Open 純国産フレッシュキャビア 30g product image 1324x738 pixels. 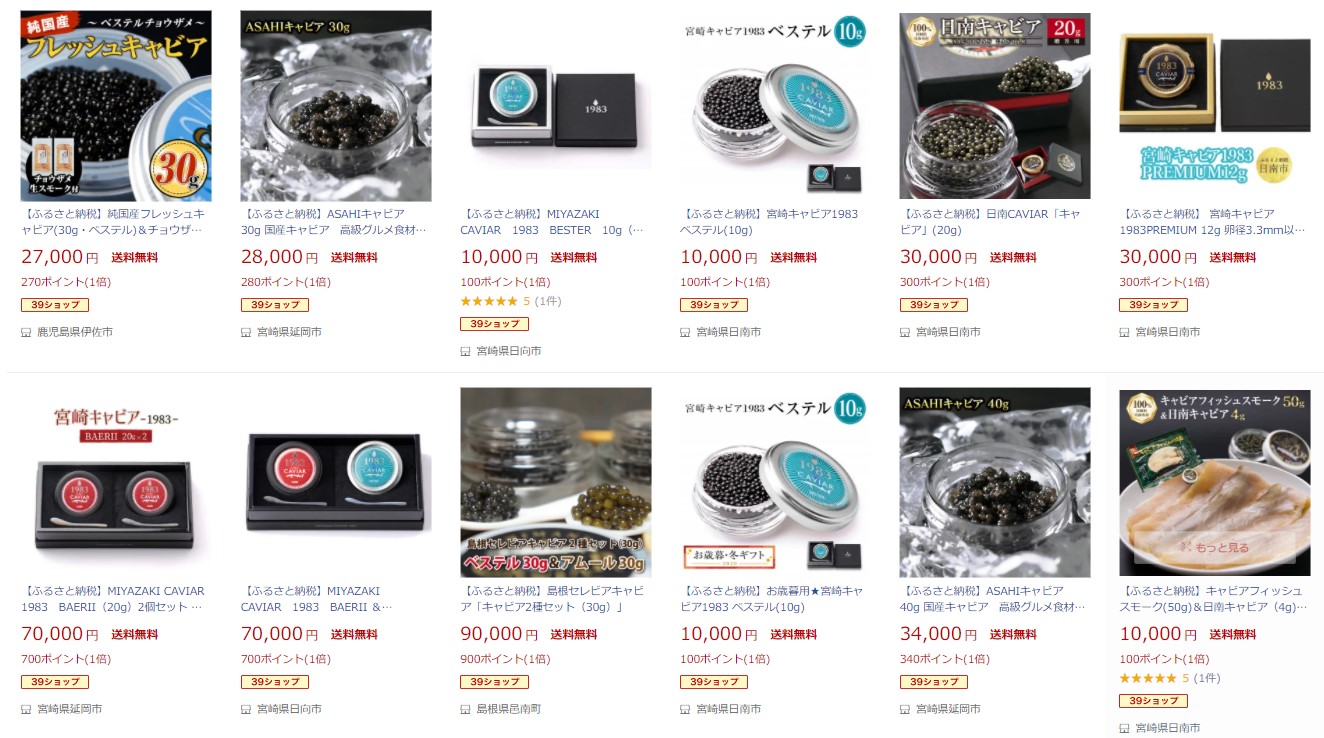116,106
